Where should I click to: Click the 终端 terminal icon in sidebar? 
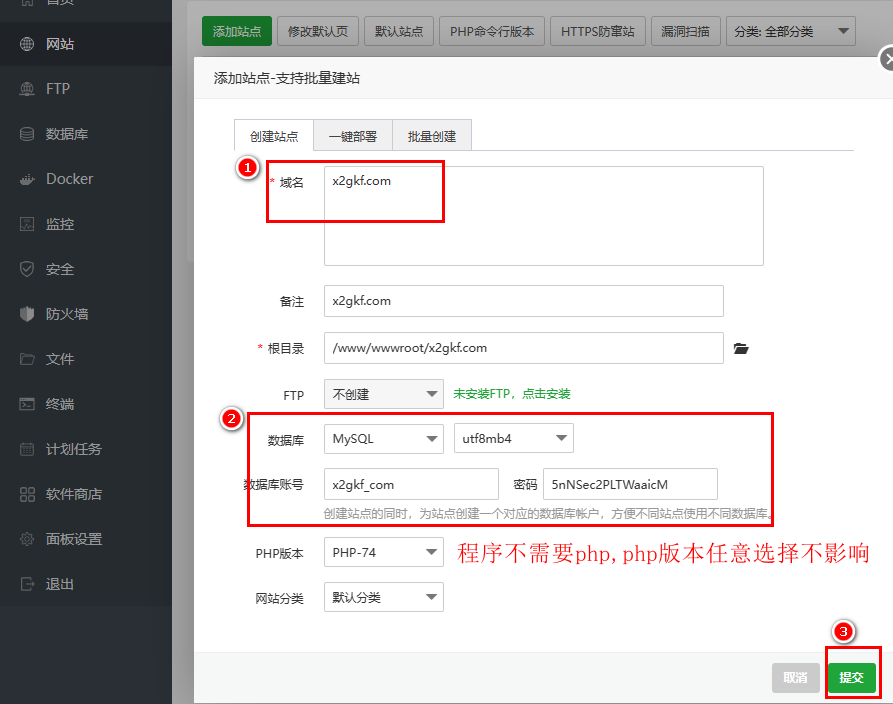(x=27, y=404)
